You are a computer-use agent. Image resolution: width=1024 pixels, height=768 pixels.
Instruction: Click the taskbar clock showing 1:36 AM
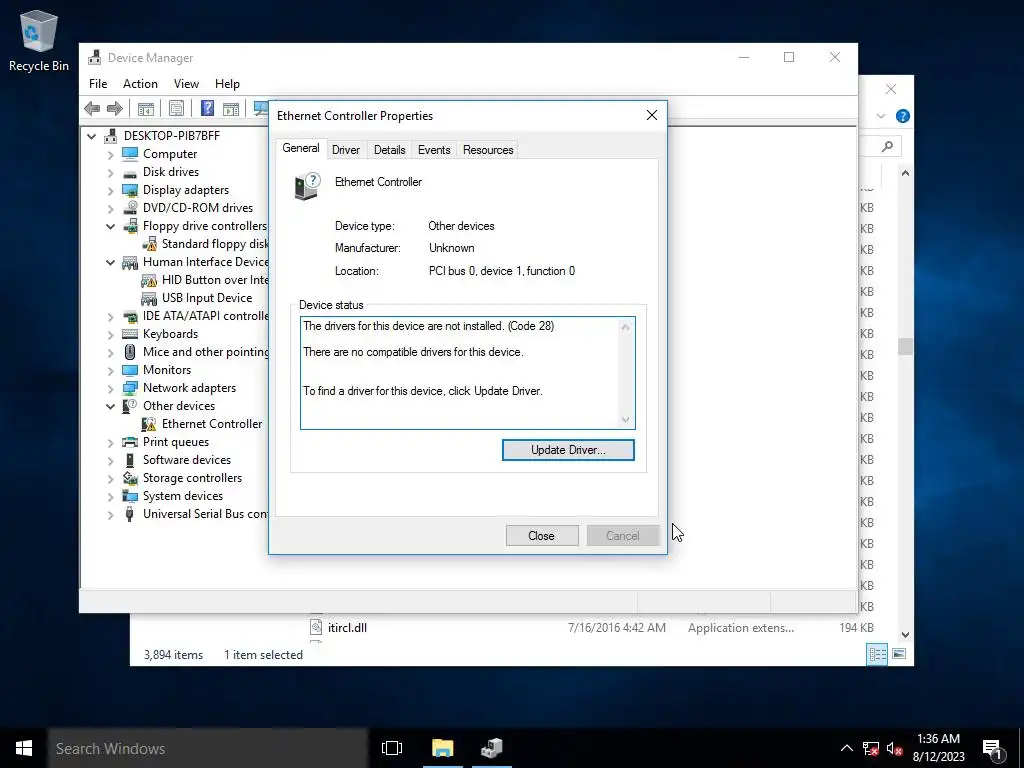938,748
